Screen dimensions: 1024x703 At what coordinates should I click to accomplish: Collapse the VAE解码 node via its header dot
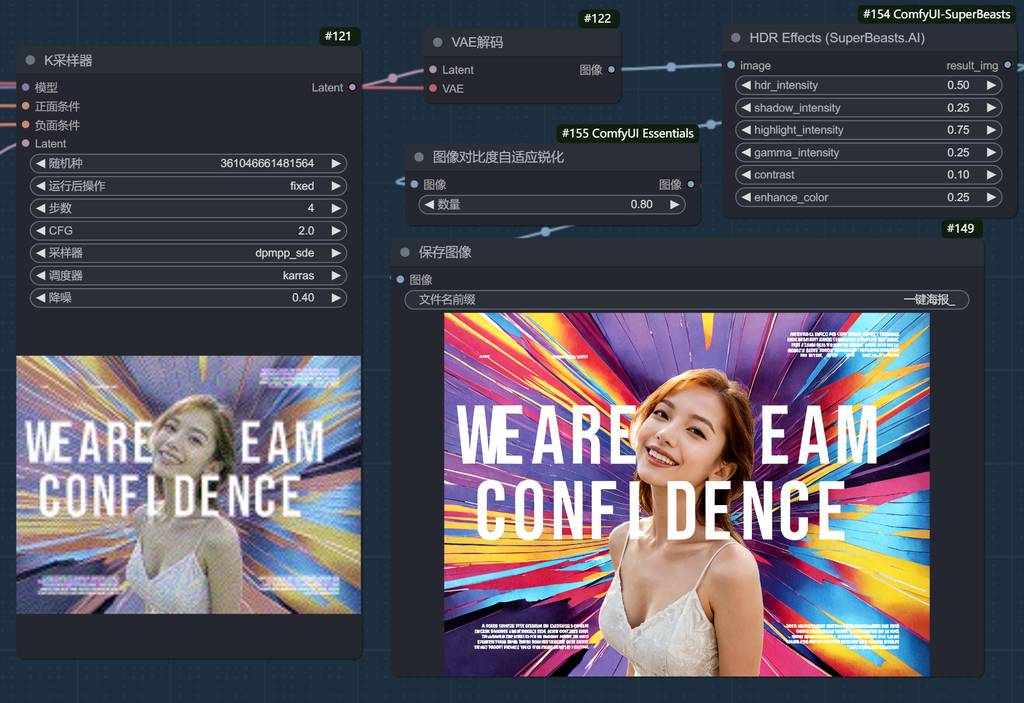pyautogui.click(x=437, y=43)
